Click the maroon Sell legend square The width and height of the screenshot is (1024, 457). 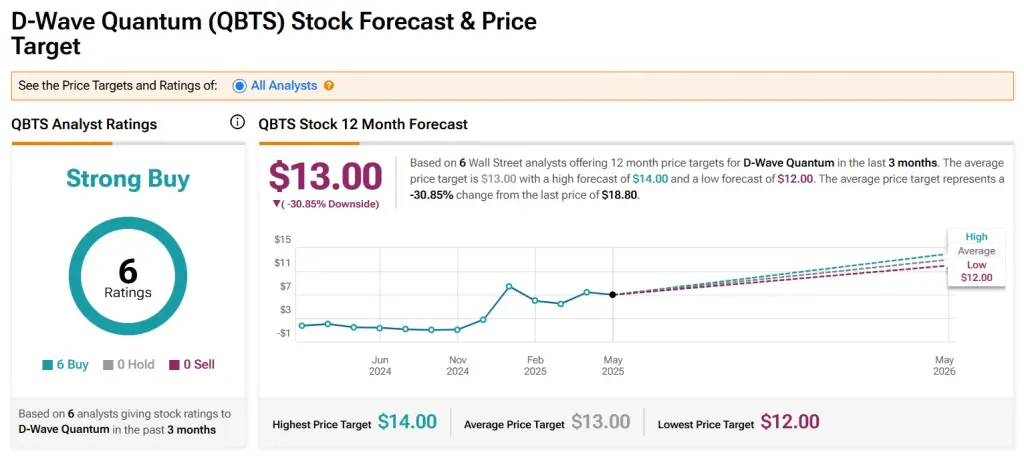pyautogui.click(x=174, y=365)
